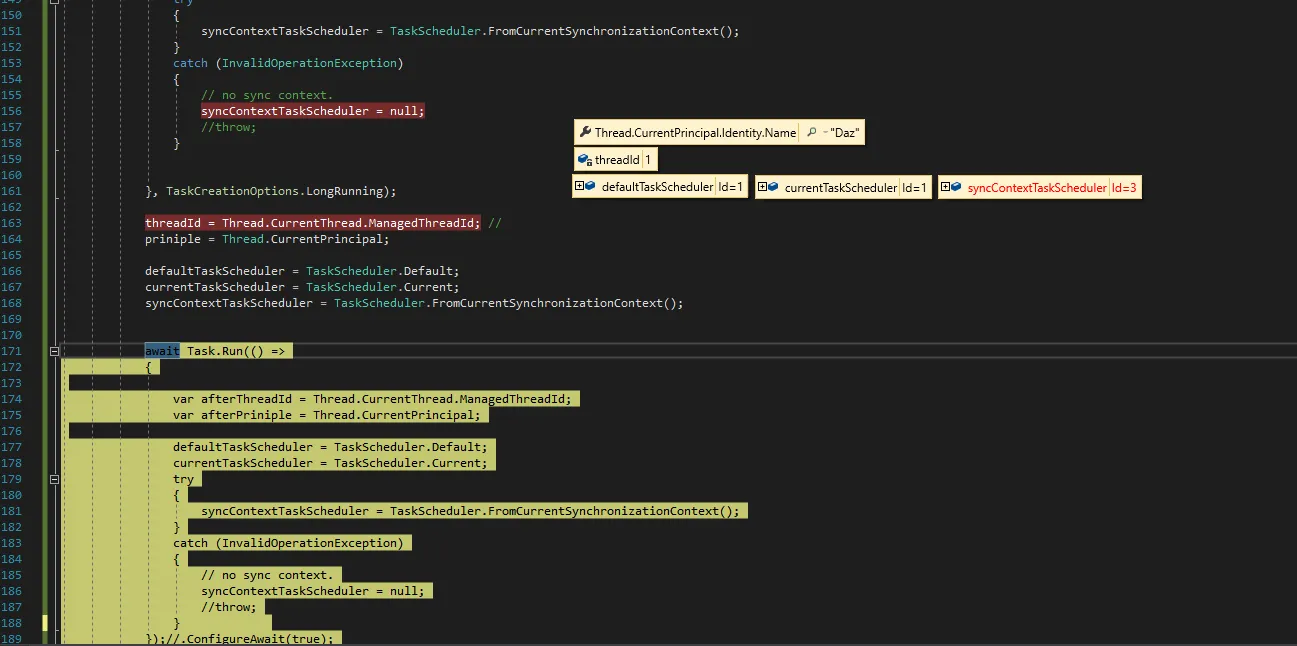Click the "//throw;" comment on line 157
Image resolution: width=1297 pixels, height=646 pixels.
(x=229, y=127)
